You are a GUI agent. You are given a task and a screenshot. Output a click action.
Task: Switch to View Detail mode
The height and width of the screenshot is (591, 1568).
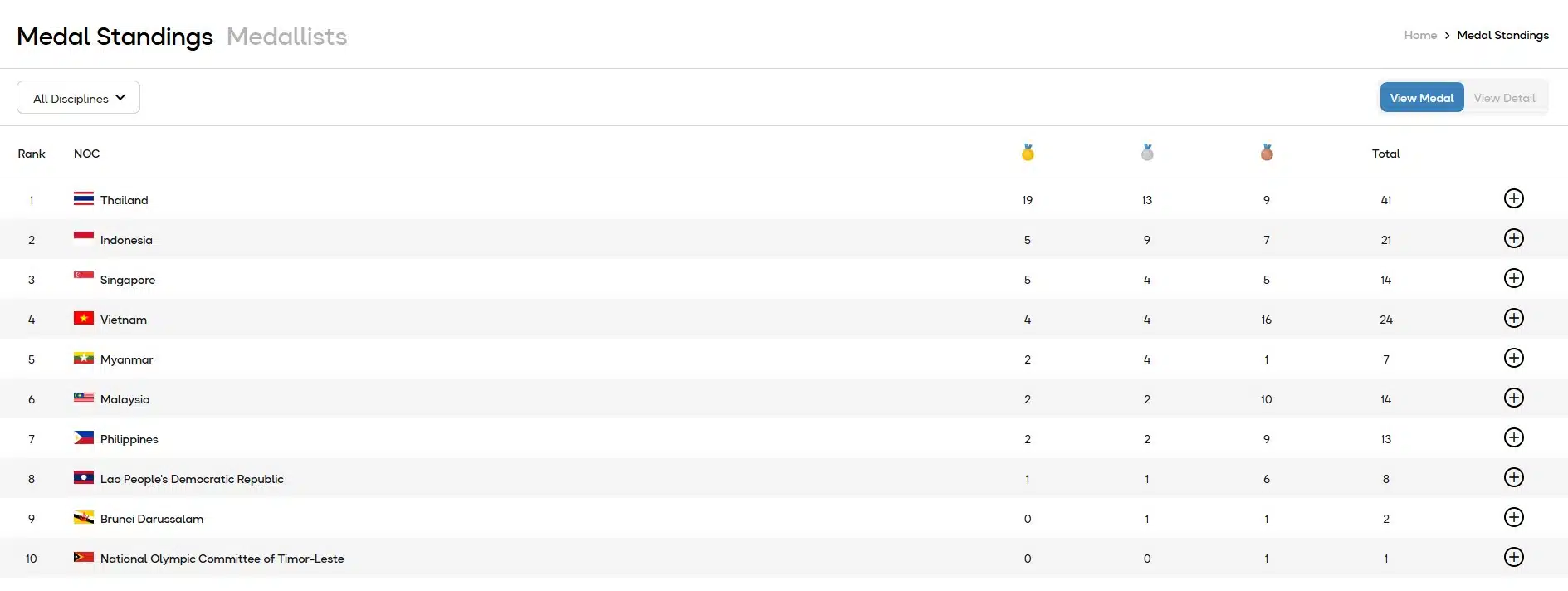(1504, 98)
